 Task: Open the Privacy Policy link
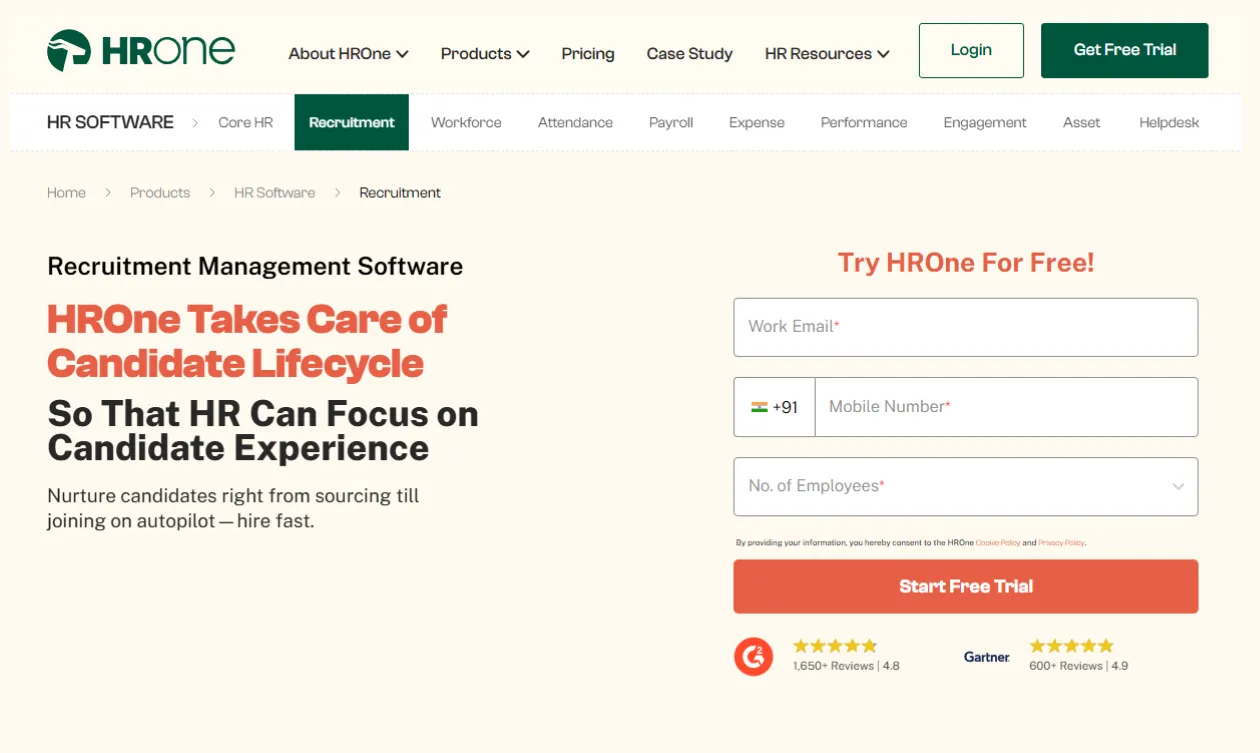tap(1061, 543)
